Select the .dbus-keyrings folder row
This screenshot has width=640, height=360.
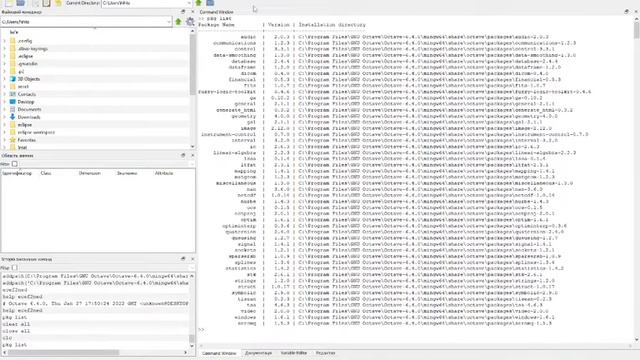tap(95, 49)
